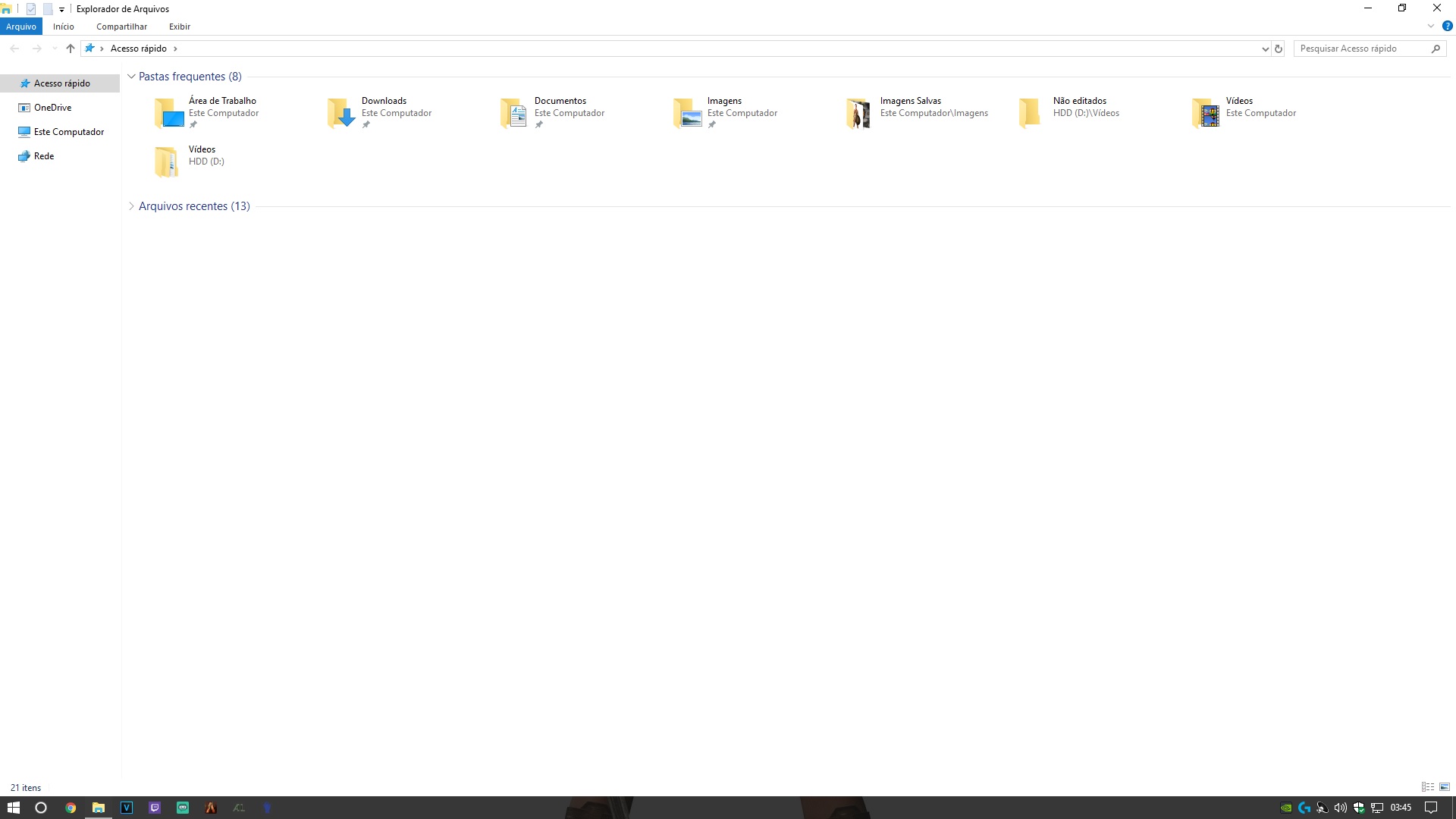Open the Vídeos folder on HDD (D:)
The height and width of the screenshot is (819, 1456).
190,161
